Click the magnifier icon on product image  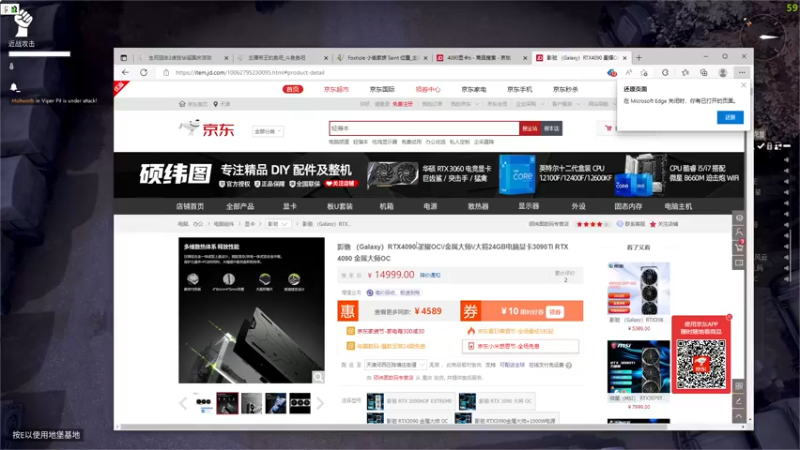318,377
